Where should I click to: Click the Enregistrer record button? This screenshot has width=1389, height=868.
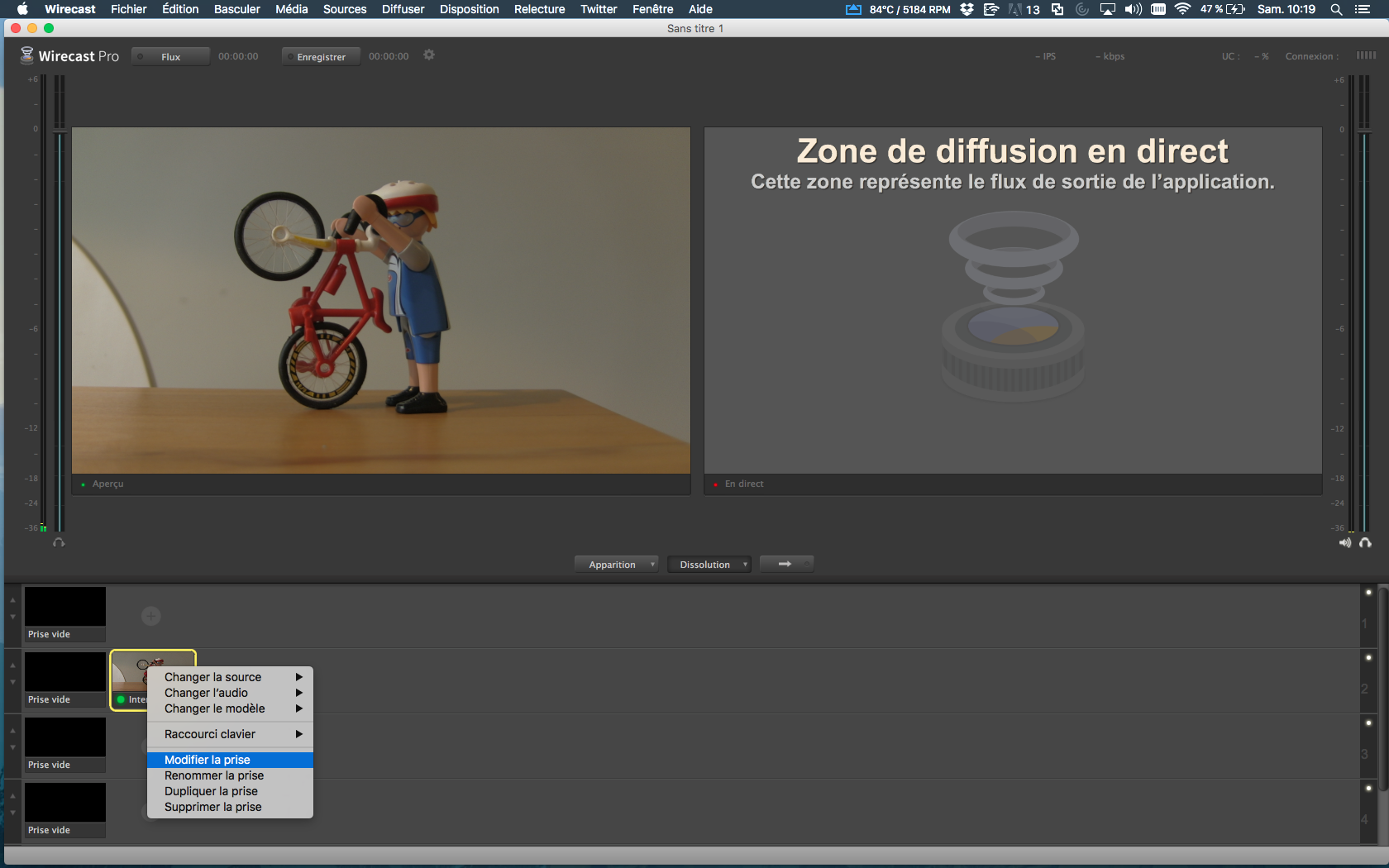click(x=321, y=57)
